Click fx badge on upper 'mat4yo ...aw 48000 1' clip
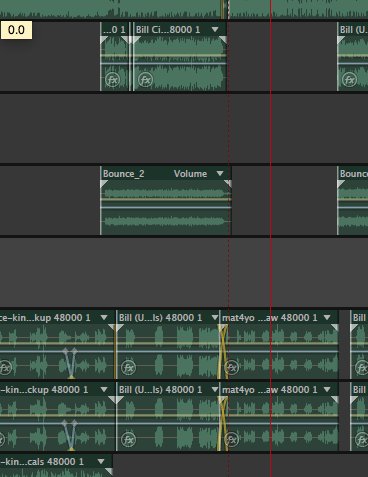Screen dimensions: 368x477 pyautogui.click(x=231, y=367)
